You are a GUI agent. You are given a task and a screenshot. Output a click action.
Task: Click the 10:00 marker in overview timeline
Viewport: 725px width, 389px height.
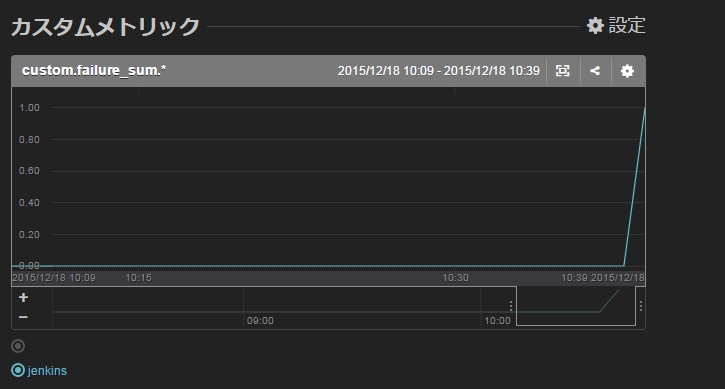point(497,321)
